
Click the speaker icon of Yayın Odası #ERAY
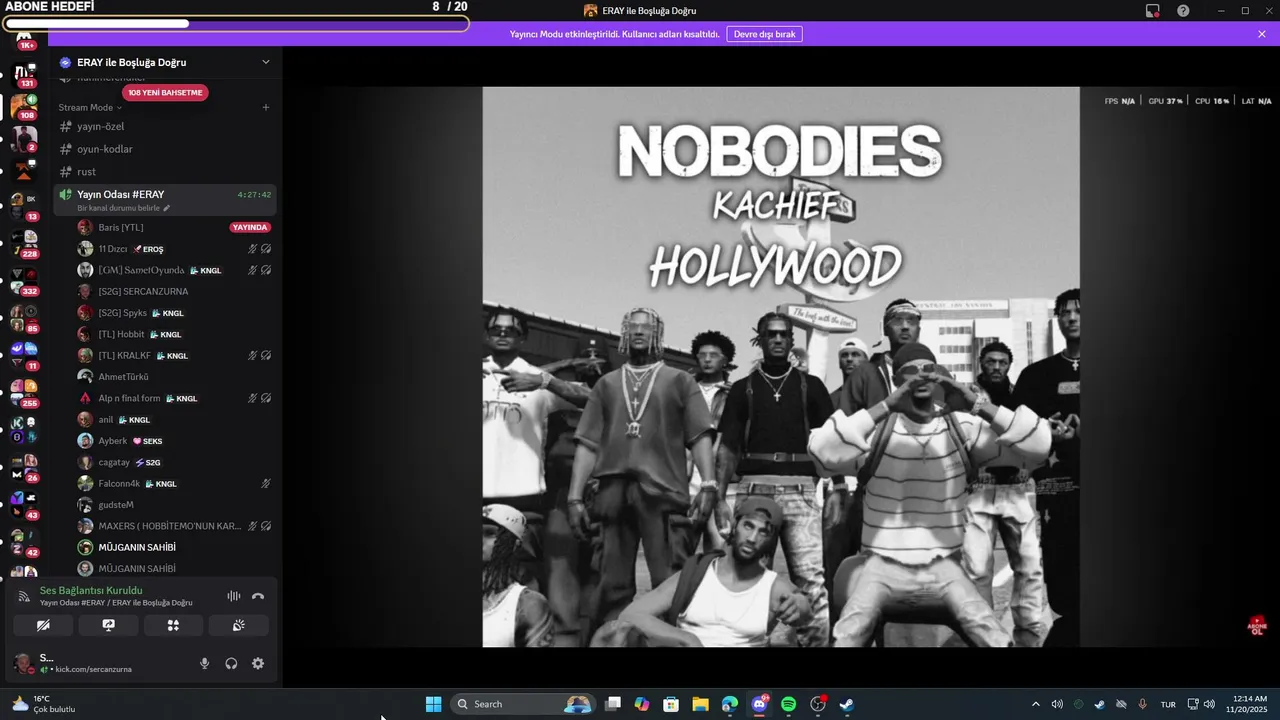tap(65, 194)
